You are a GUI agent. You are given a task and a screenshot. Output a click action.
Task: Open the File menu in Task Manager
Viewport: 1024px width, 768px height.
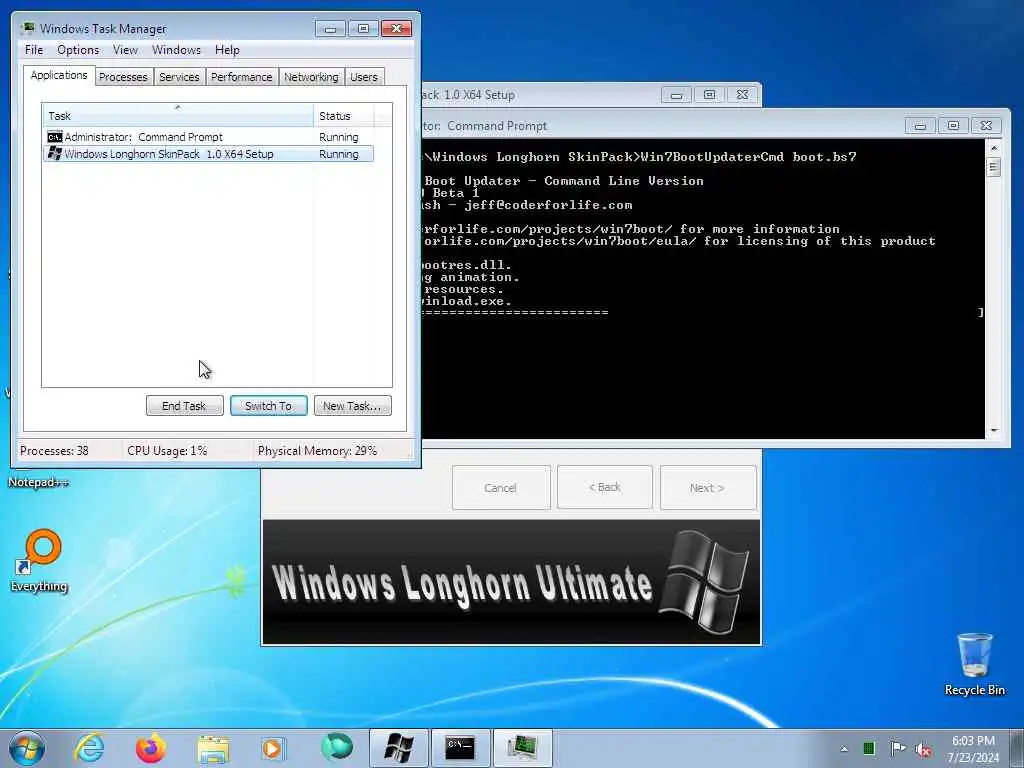(34, 50)
